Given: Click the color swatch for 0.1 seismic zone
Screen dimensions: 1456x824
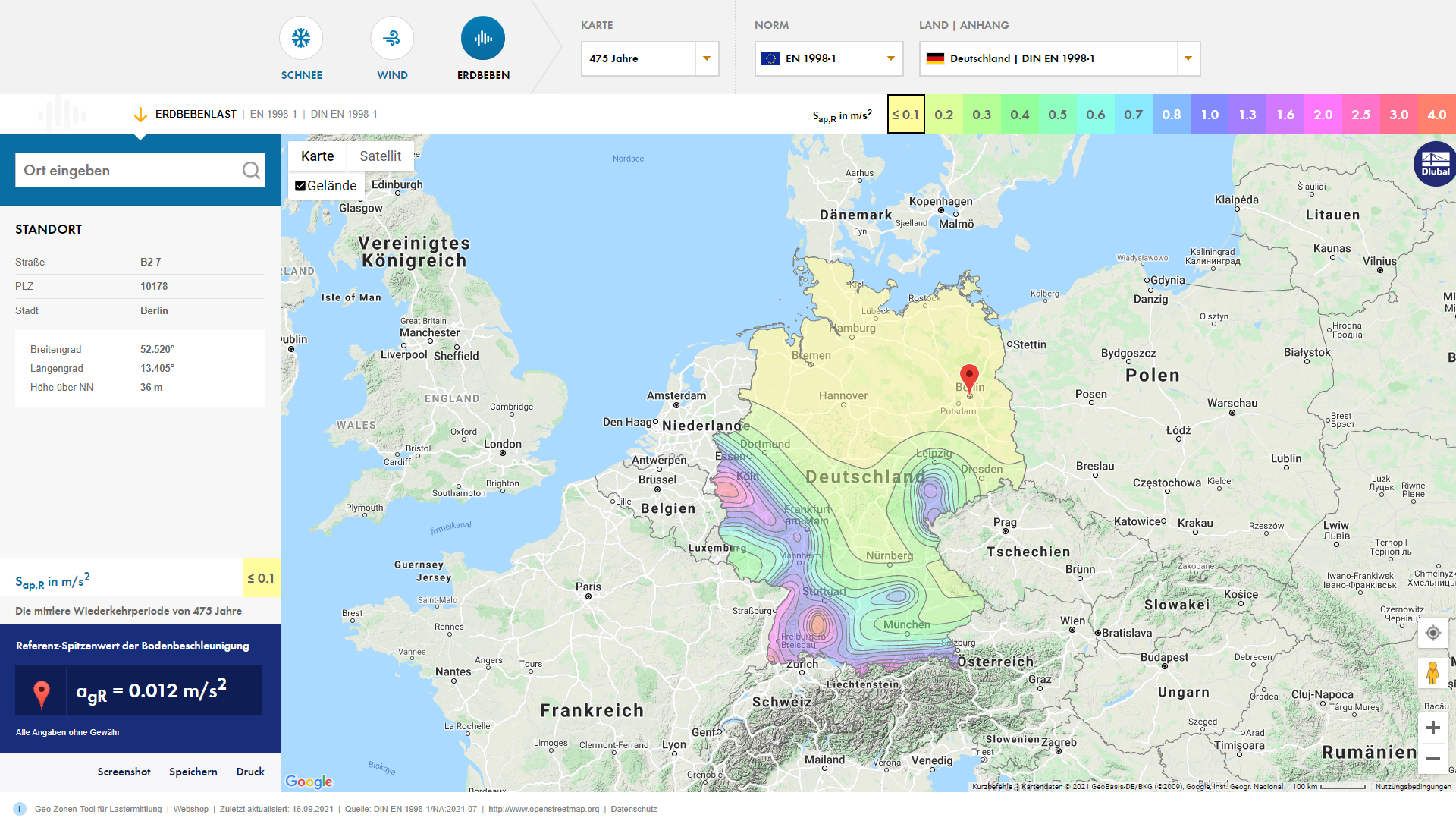Looking at the screenshot, I should (905, 113).
